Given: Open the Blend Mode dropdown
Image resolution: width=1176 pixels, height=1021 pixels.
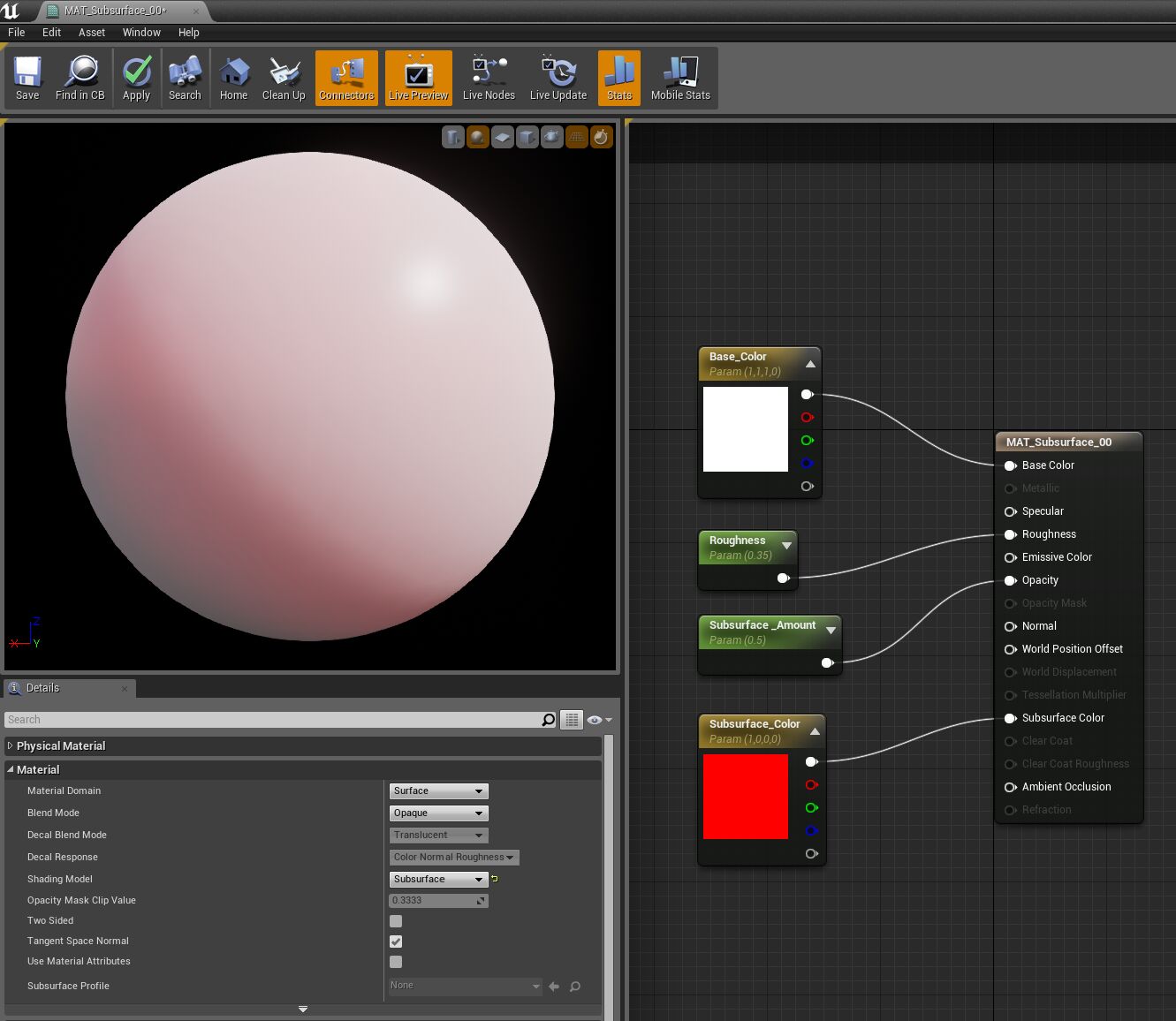Looking at the screenshot, I should coord(439,813).
